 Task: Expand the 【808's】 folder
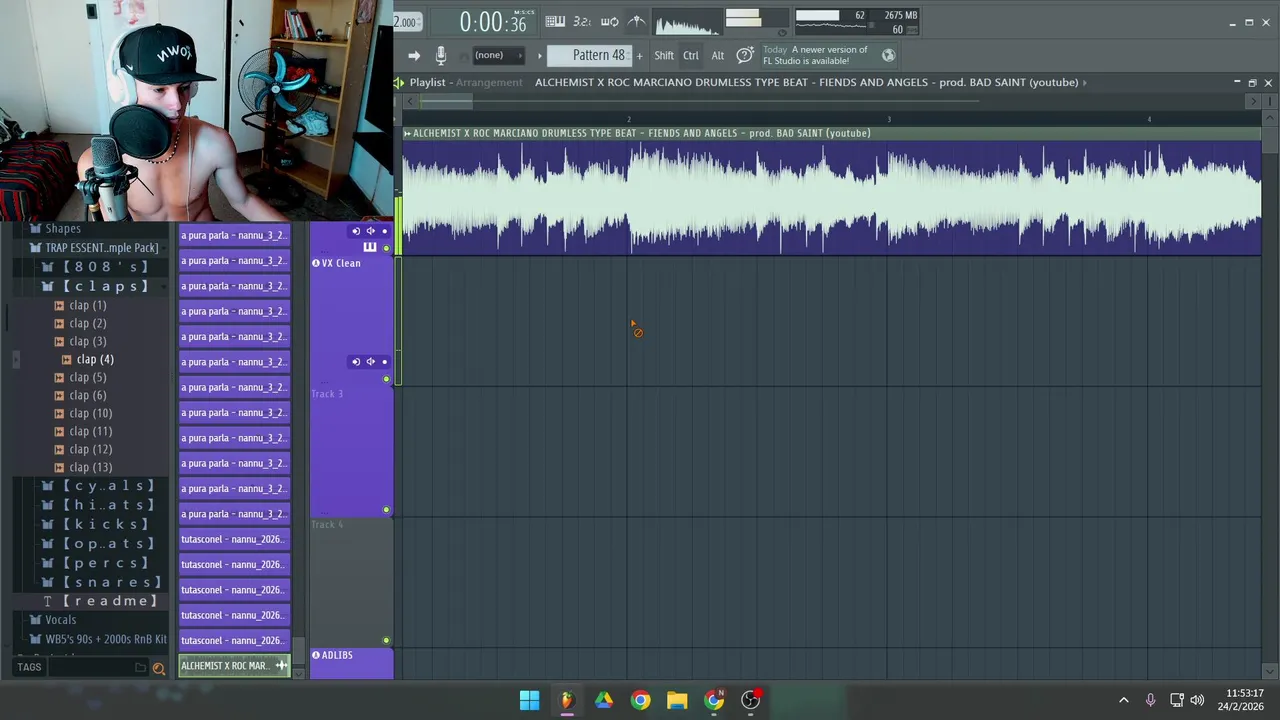[98, 267]
